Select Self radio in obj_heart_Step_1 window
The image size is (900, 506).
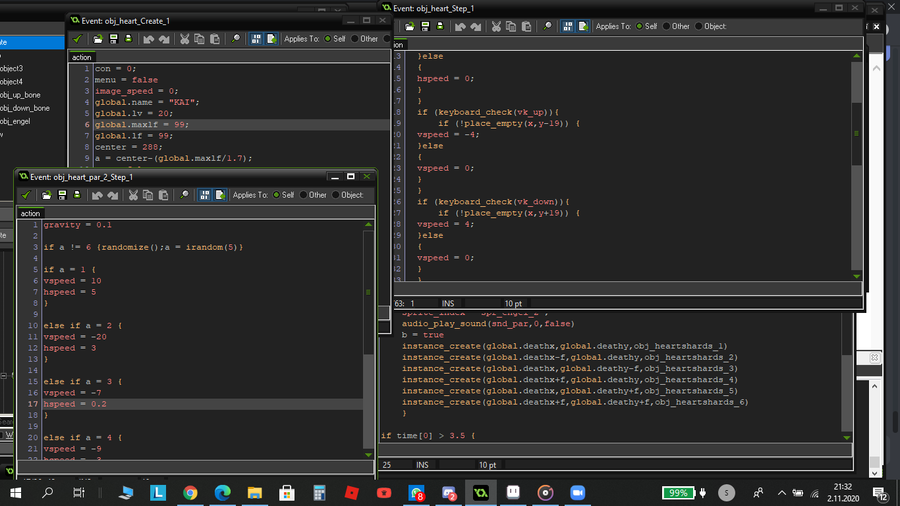point(639,26)
